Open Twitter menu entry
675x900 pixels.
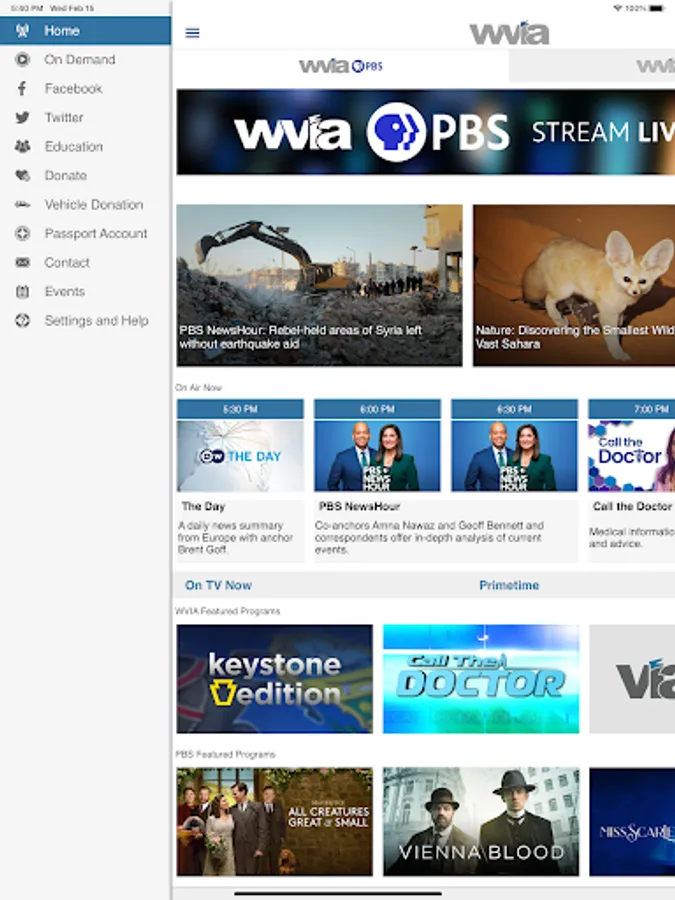[86, 117]
